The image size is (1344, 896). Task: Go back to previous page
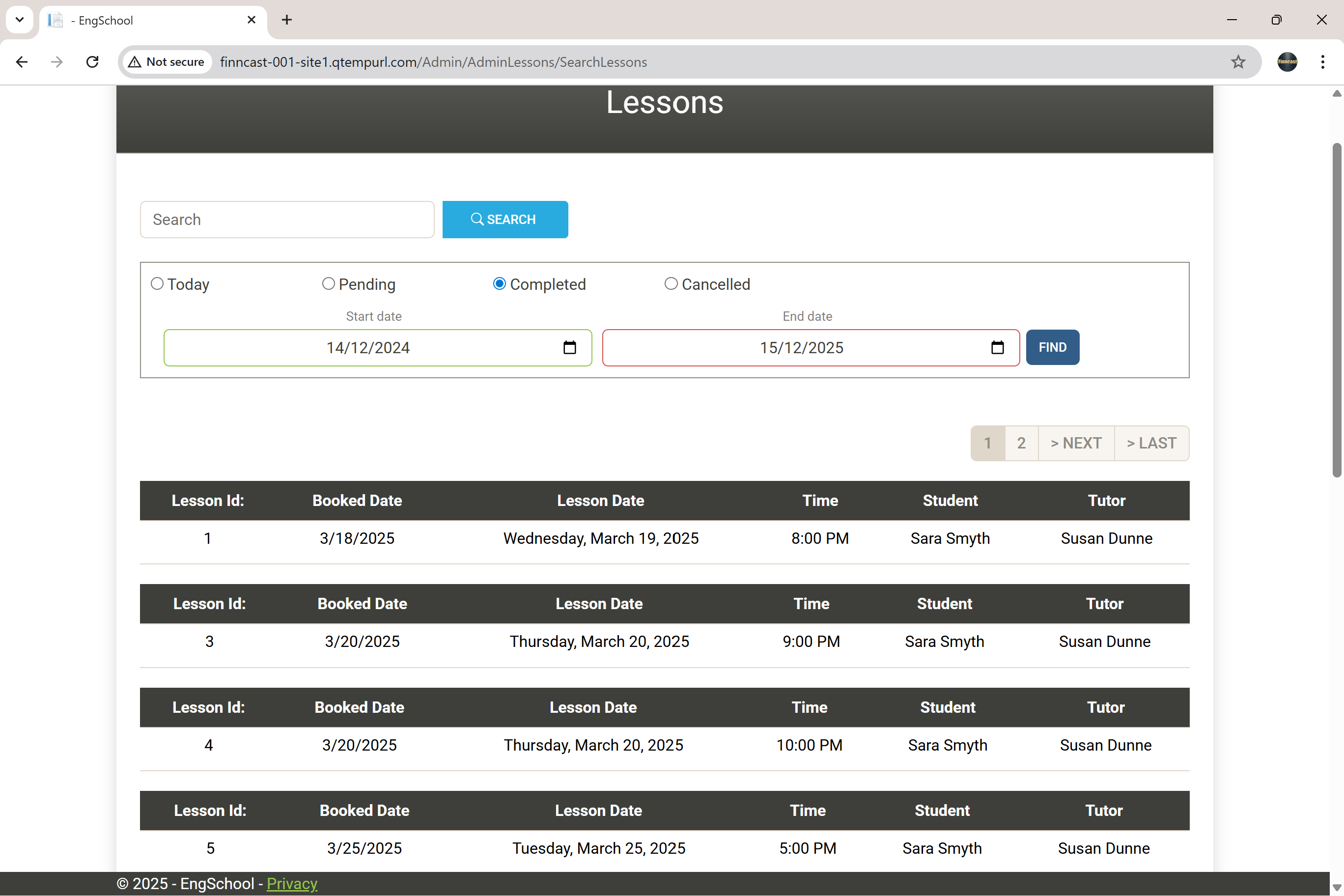point(22,62)
